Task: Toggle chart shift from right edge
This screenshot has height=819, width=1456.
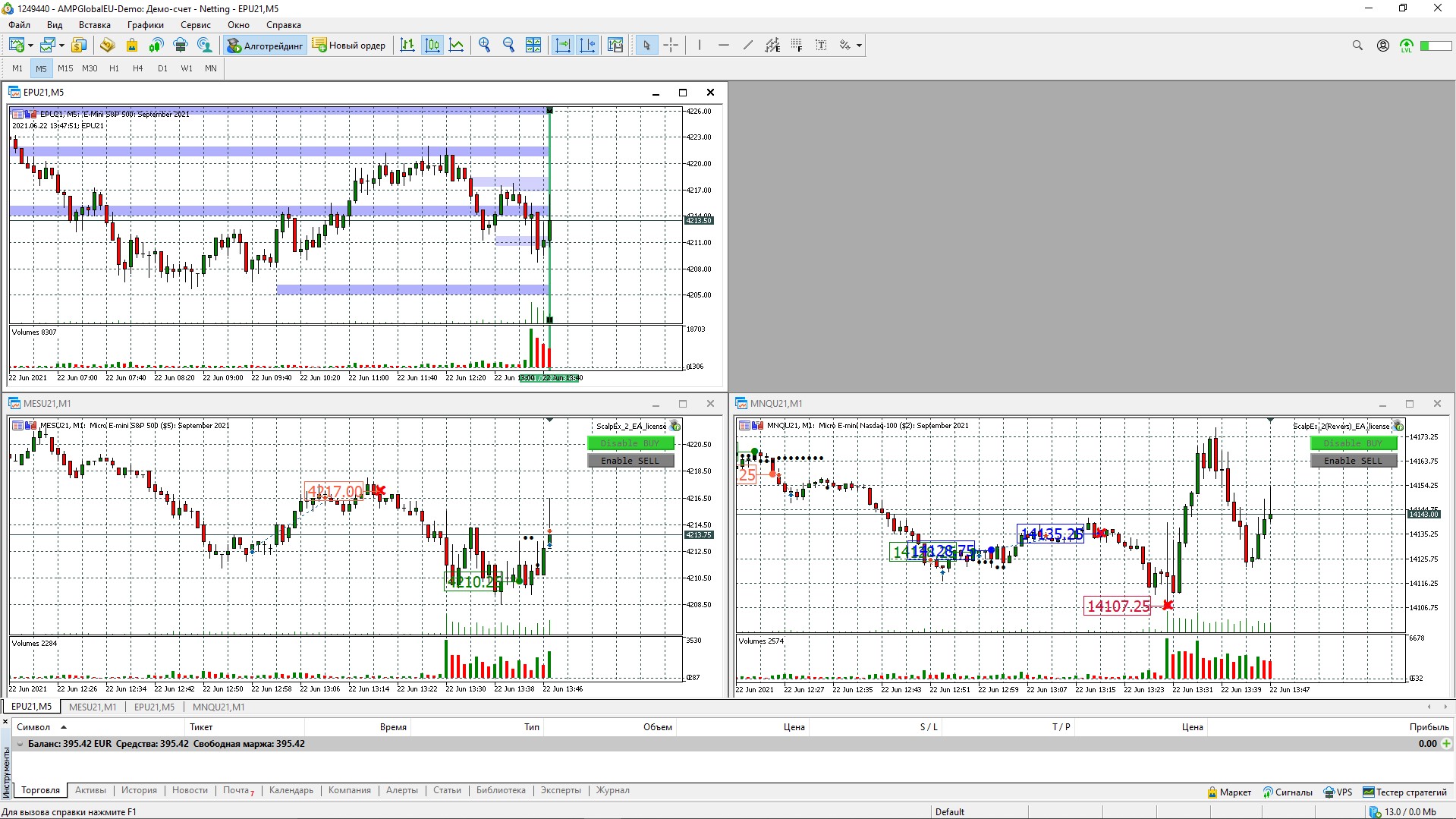Action: [x=587, y=46]
